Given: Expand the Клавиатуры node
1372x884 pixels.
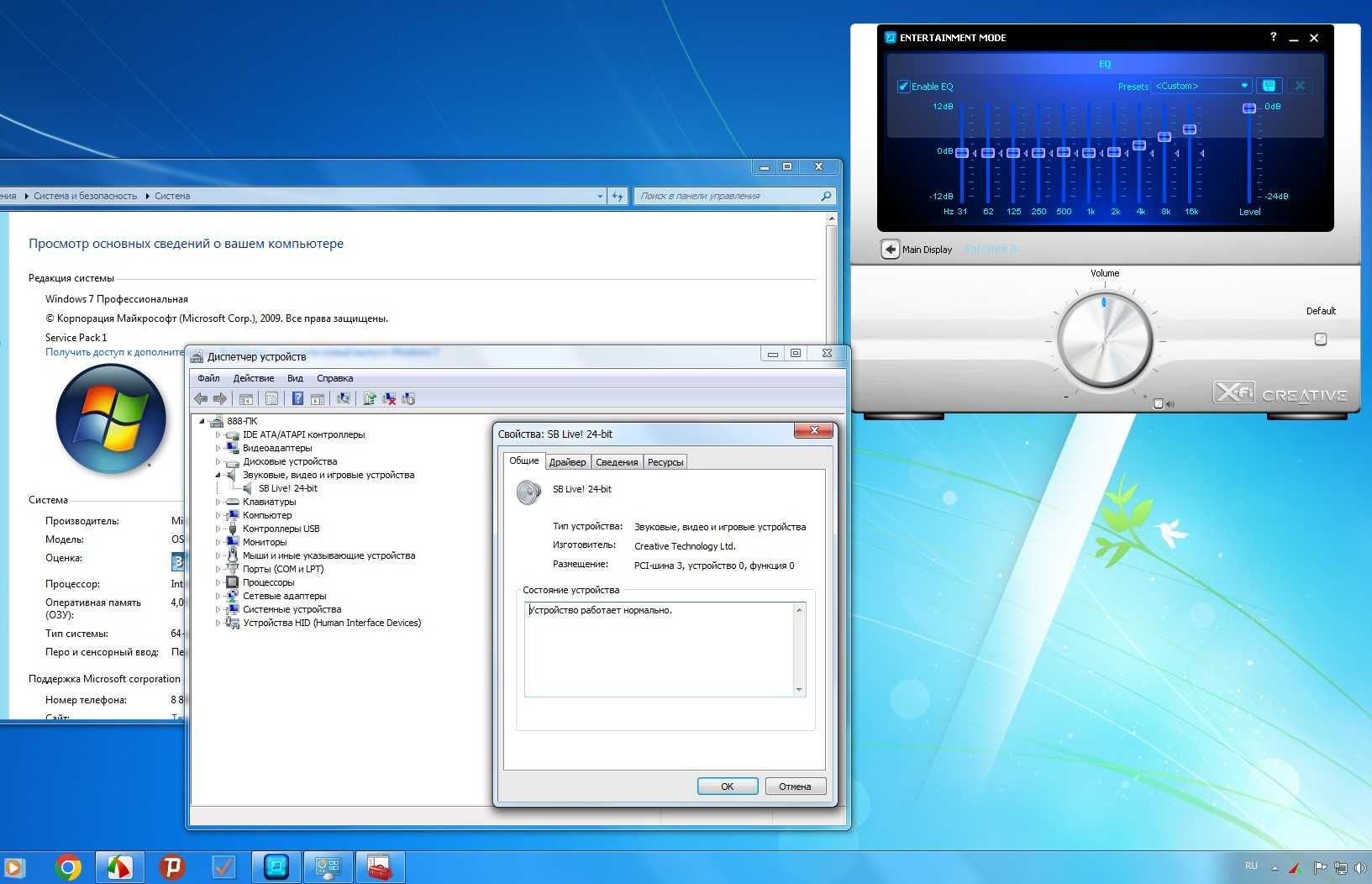Looking at the screenshot, I should point(218,502).
